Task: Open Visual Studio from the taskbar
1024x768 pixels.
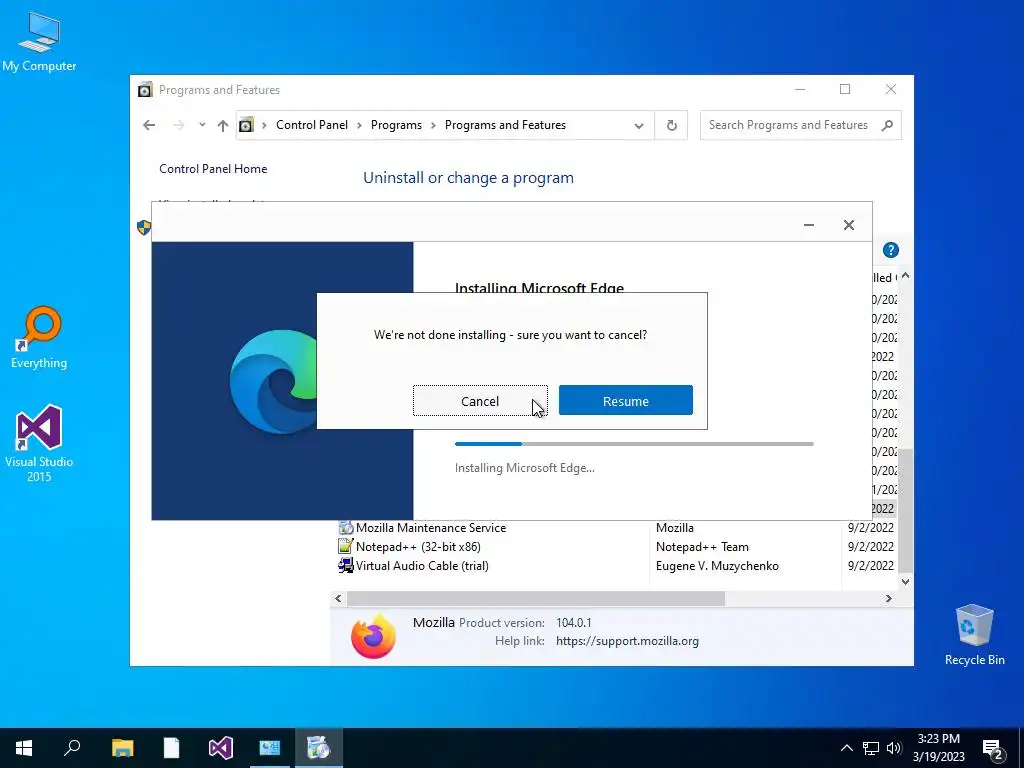Action: point(221,748)
